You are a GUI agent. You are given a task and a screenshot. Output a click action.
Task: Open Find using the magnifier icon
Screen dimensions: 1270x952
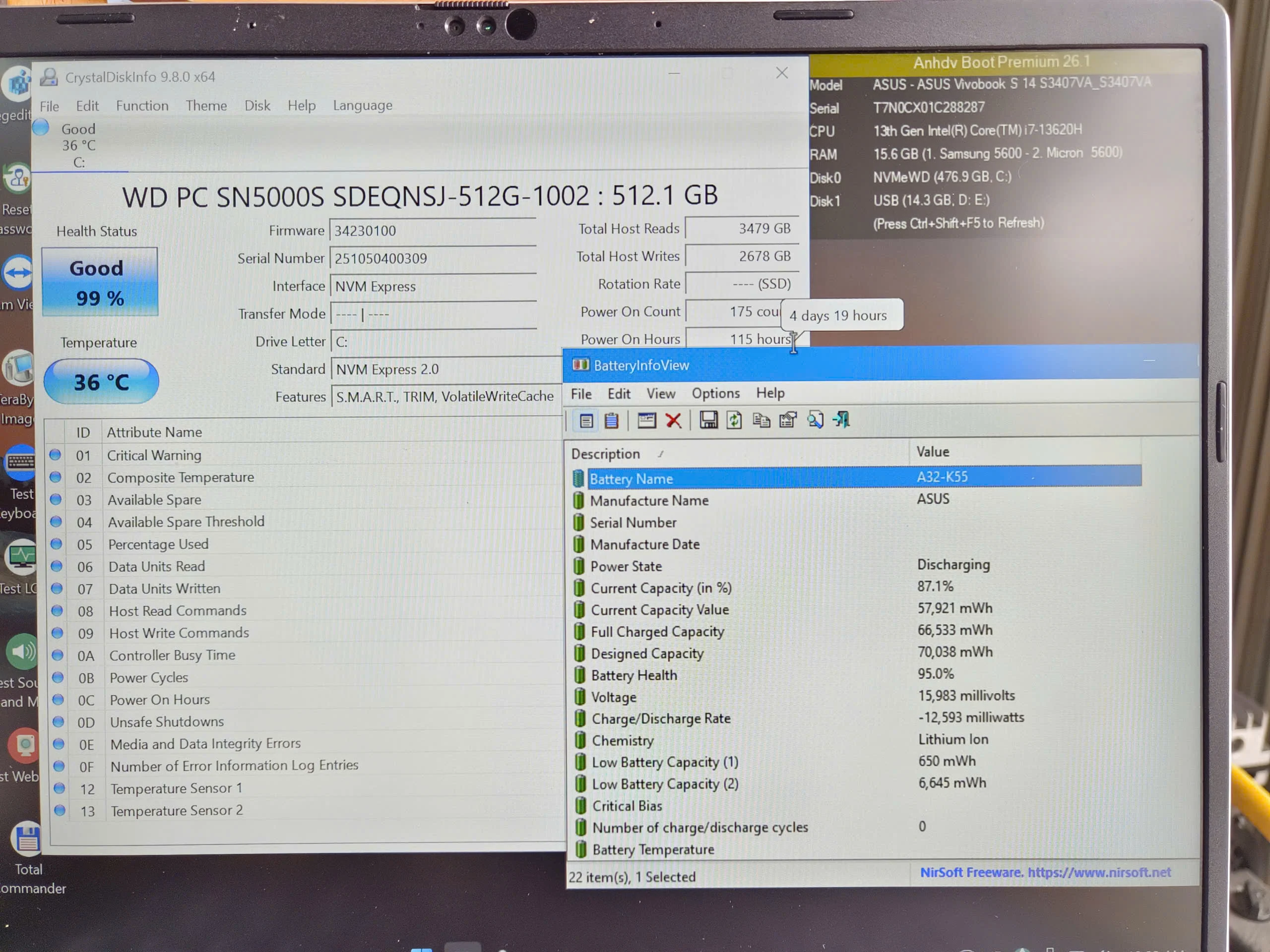[x=815, y=420]
